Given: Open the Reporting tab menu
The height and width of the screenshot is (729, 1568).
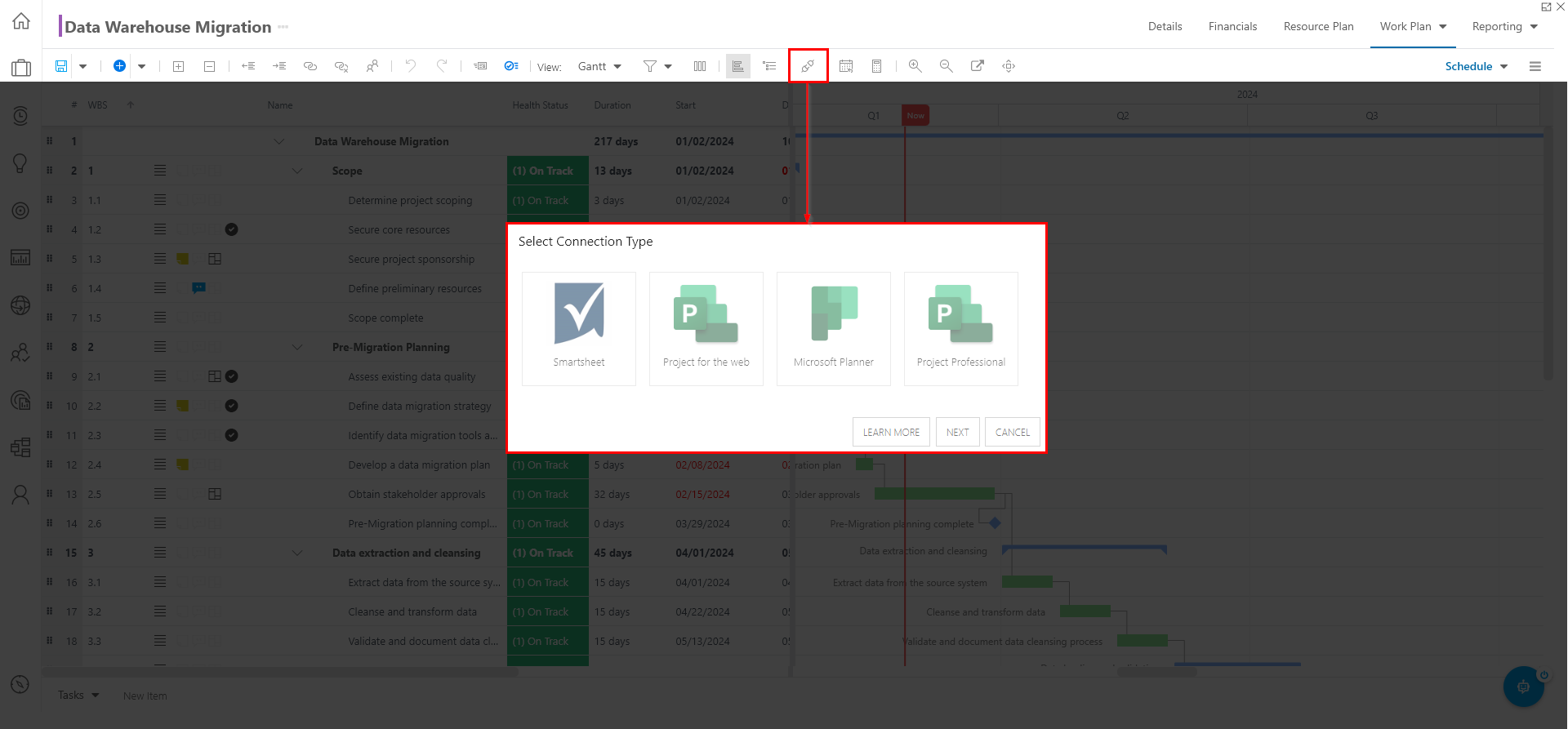Looking at the screenshot, I should tap(1504, 26).
